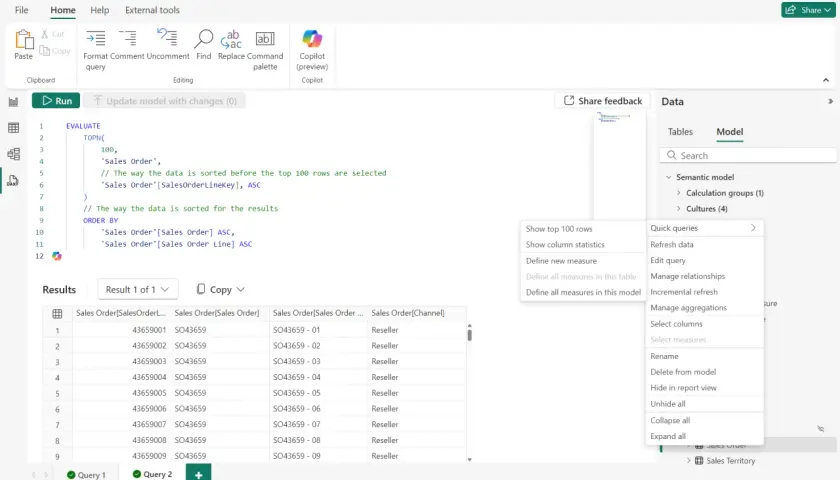Image resolution: width=840 pixels, height=480 pixels.
Task: Click the results grid table icon
Action: click(57, 313)
